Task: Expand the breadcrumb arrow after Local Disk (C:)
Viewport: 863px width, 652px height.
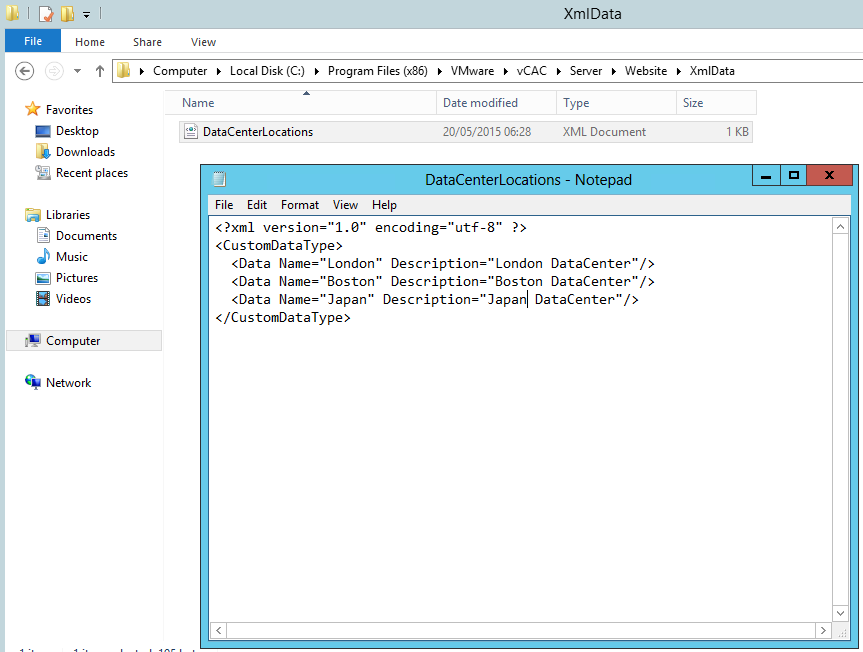Action: pos(316,72)
